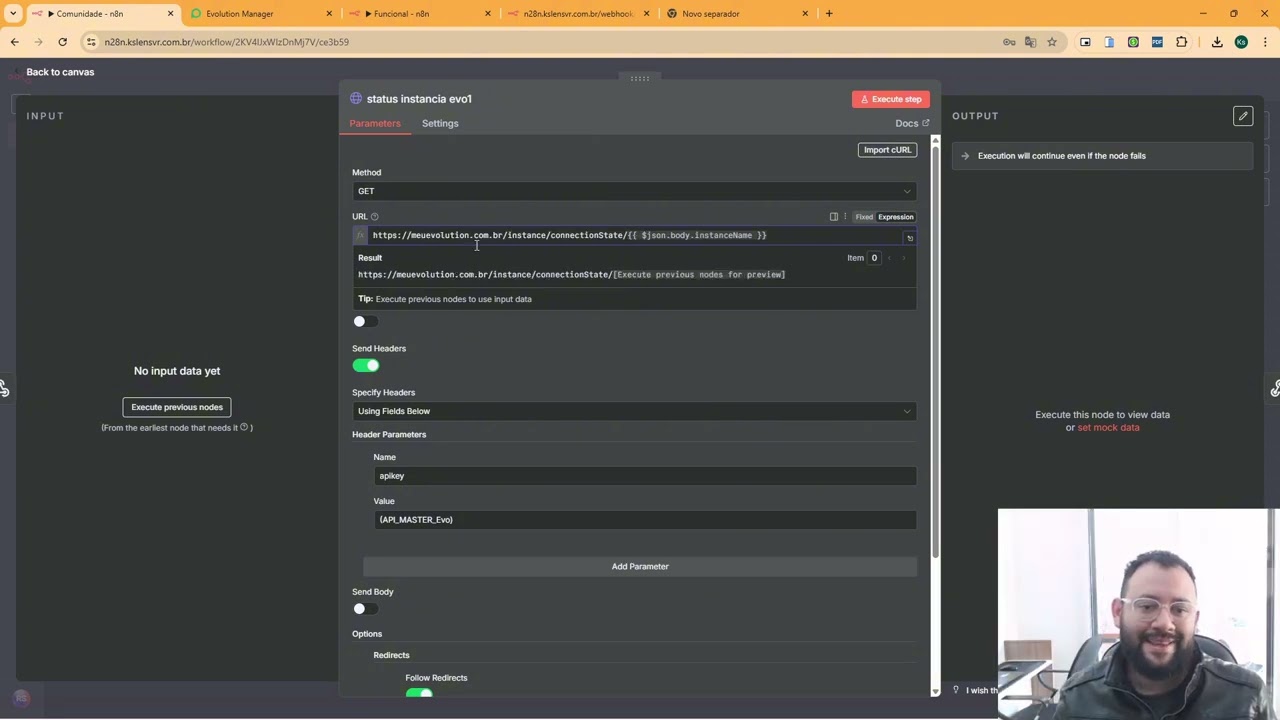Open the Chrome three-dot menu
The image size is (1280, 720).
1264,42
